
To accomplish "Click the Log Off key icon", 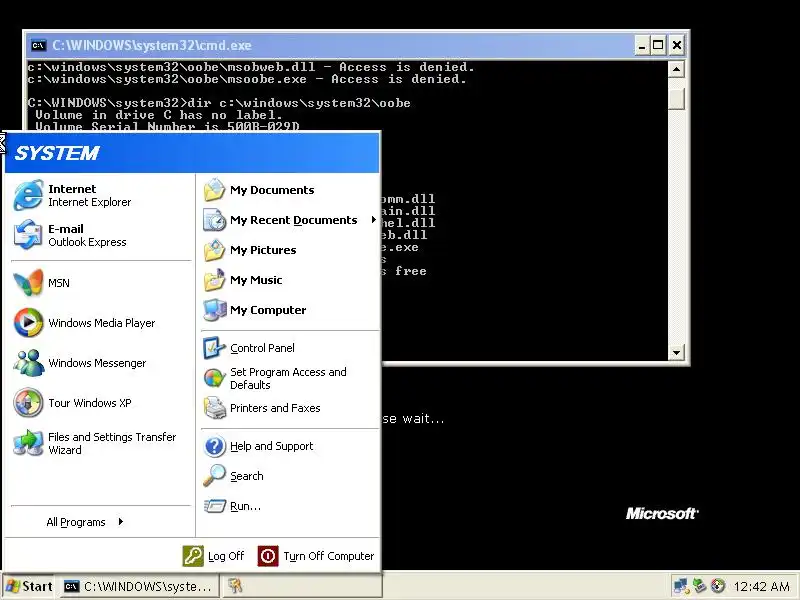I will tap(193, 556).
